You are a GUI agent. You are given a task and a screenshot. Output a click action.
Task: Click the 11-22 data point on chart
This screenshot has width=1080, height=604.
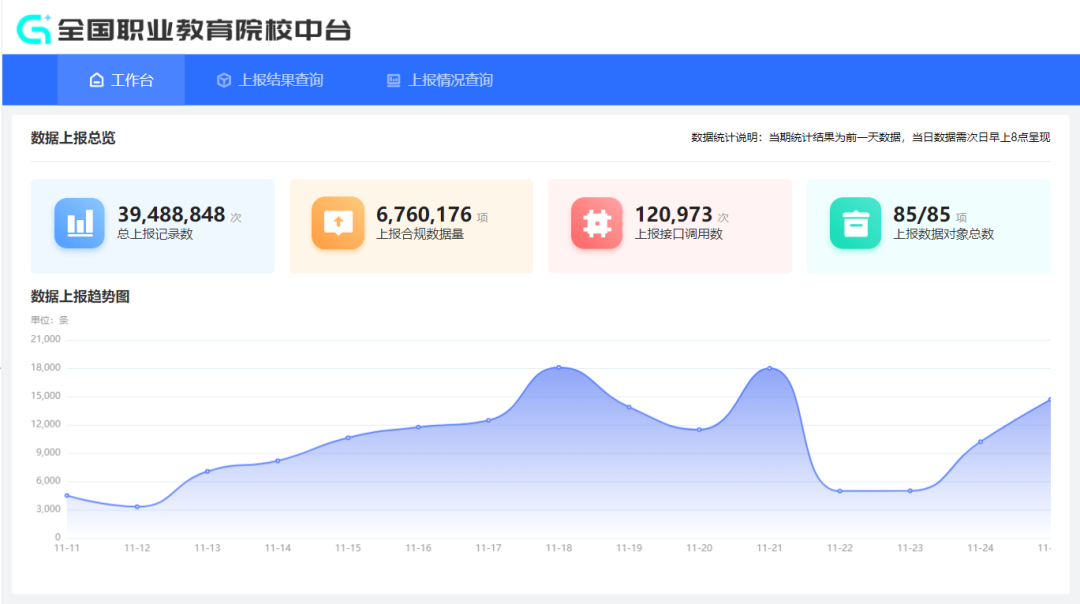click(840, 491)
